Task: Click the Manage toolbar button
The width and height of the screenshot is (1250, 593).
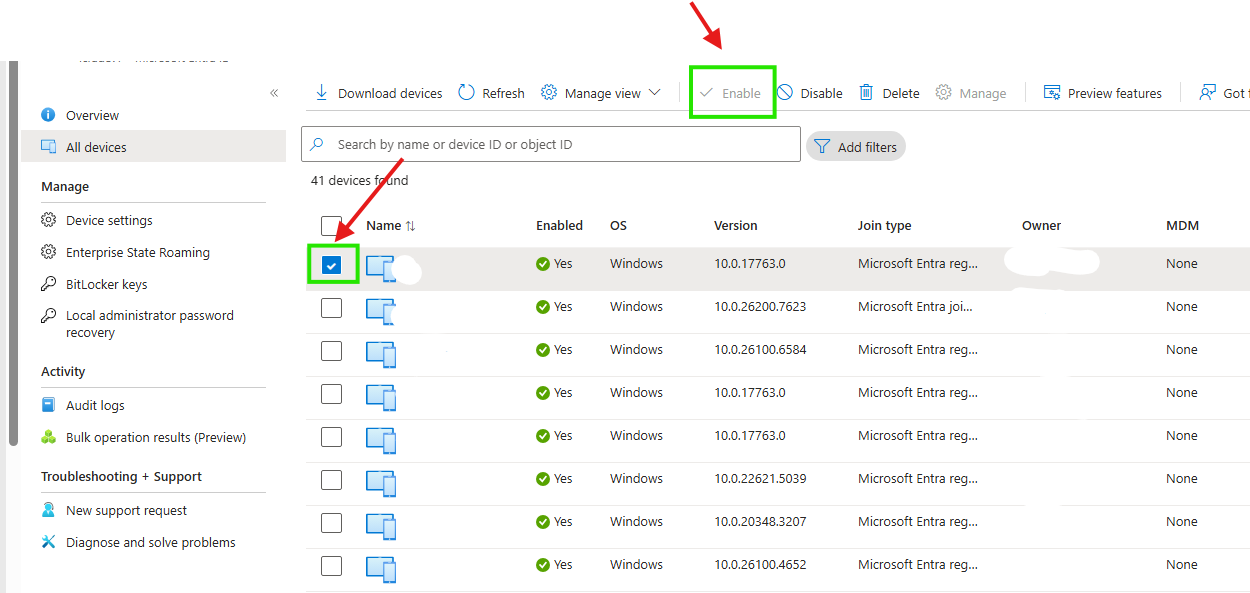Action: (x=971, y=93)
